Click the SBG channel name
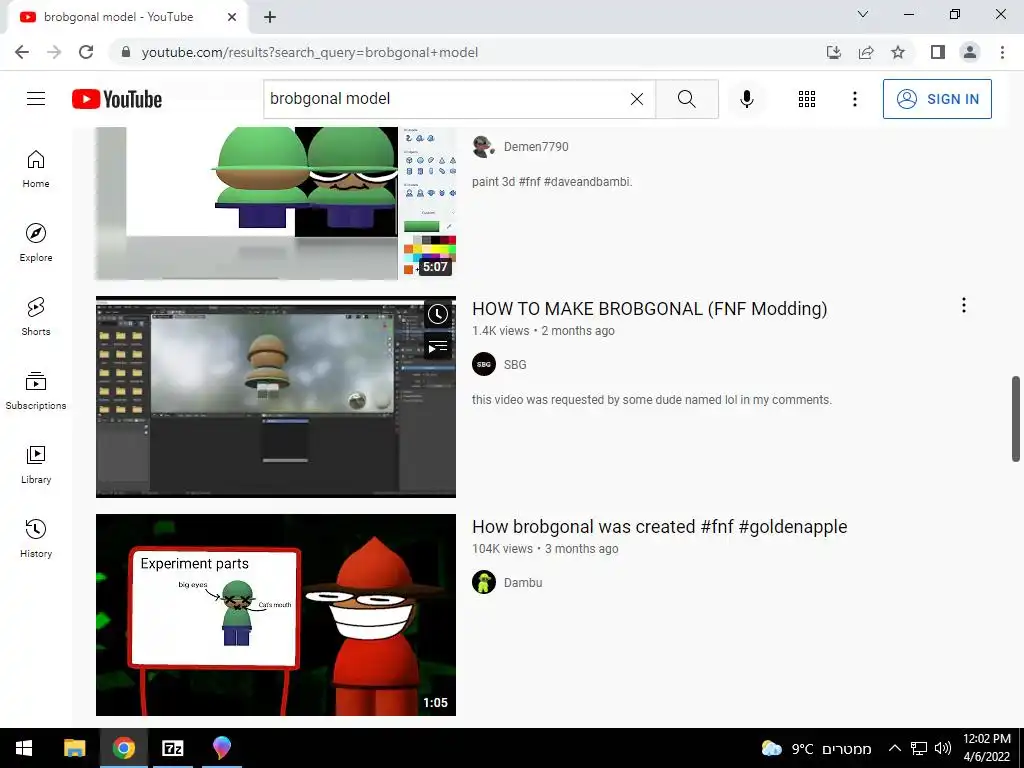 coord(515,364)
